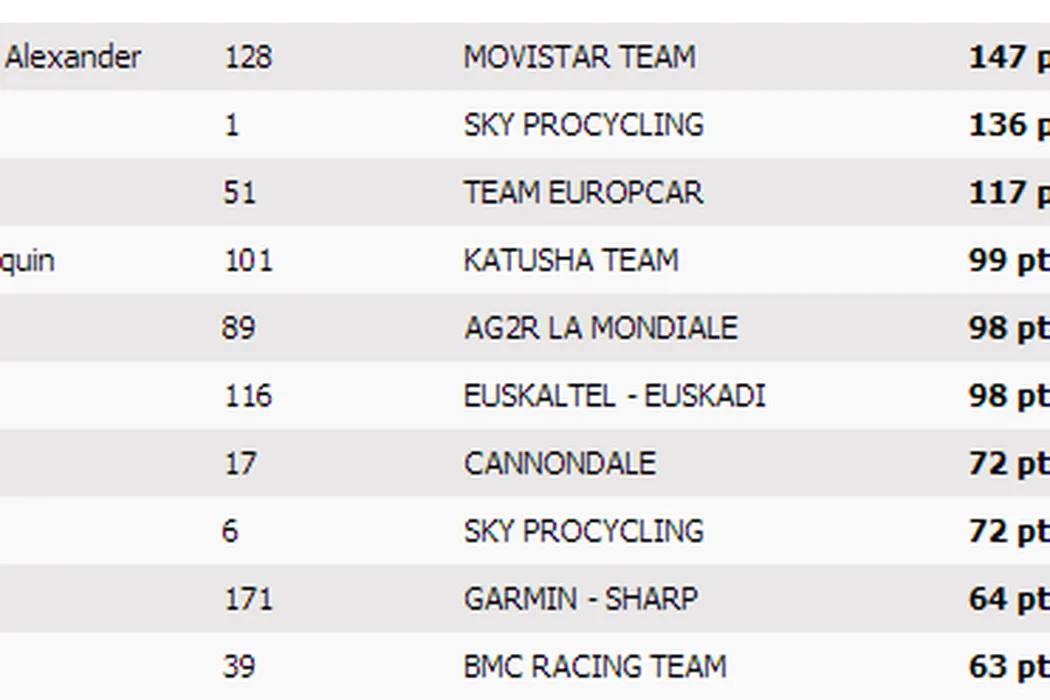The height and width of the screenshot is (700, 1050).
Task: Select the CANNONDALE team cell
Action: click(560, 464)
